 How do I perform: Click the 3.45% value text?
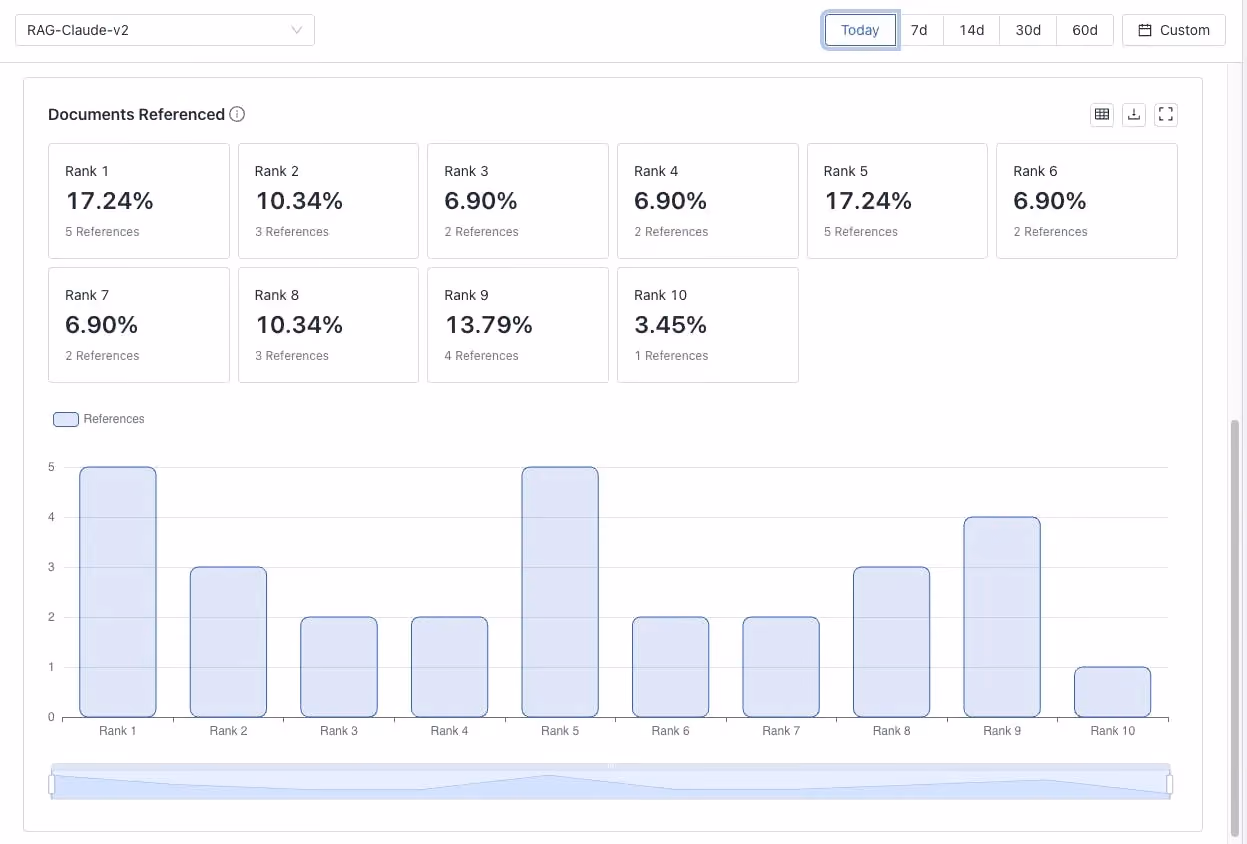click(x=671, y=325)
